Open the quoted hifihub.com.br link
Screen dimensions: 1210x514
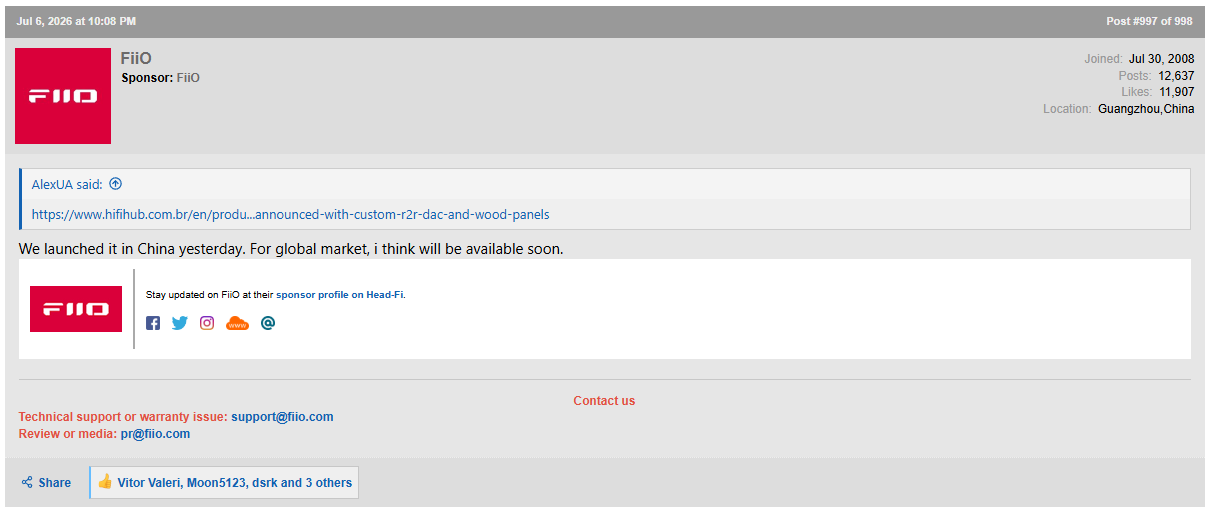tap(290, 214)
